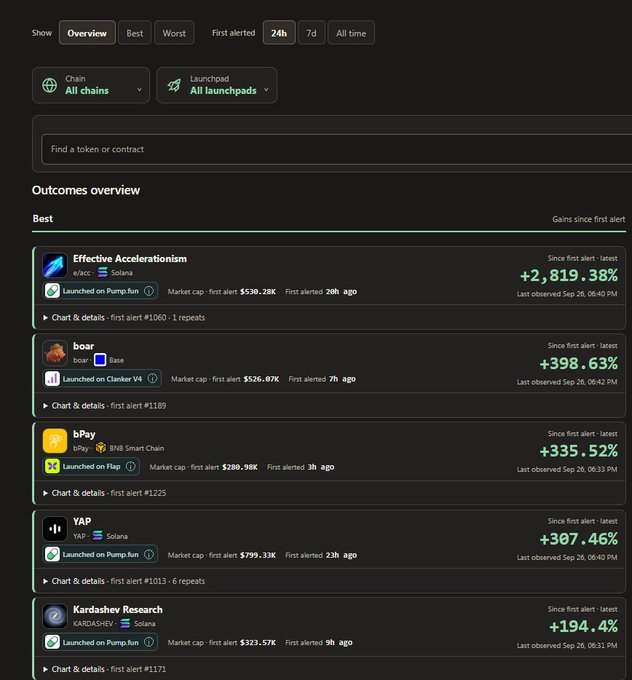
Task: Click the YAP token avatar
Action: click(55, 529)
